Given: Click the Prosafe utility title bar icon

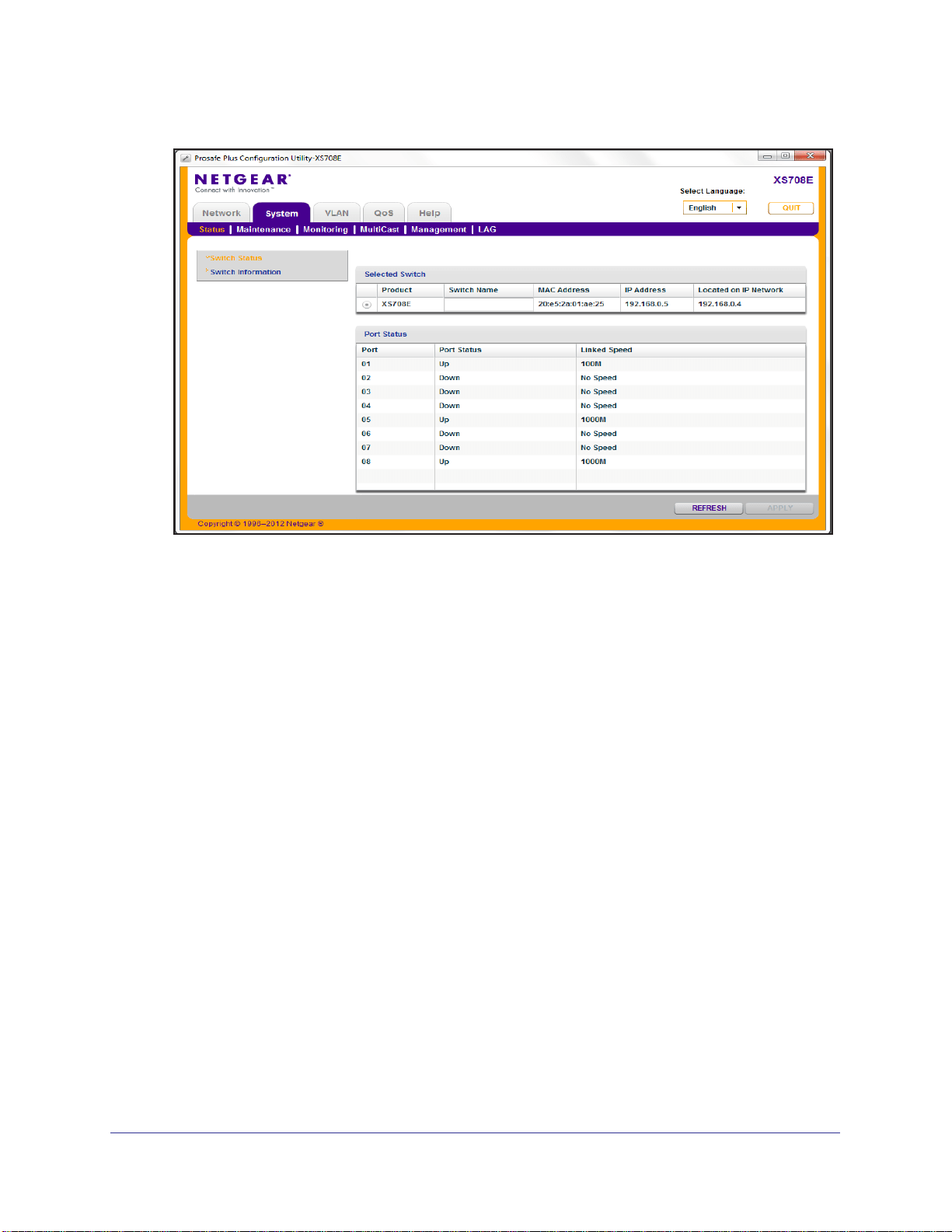Looking at the screenshot, I should (x=186, y=158).
